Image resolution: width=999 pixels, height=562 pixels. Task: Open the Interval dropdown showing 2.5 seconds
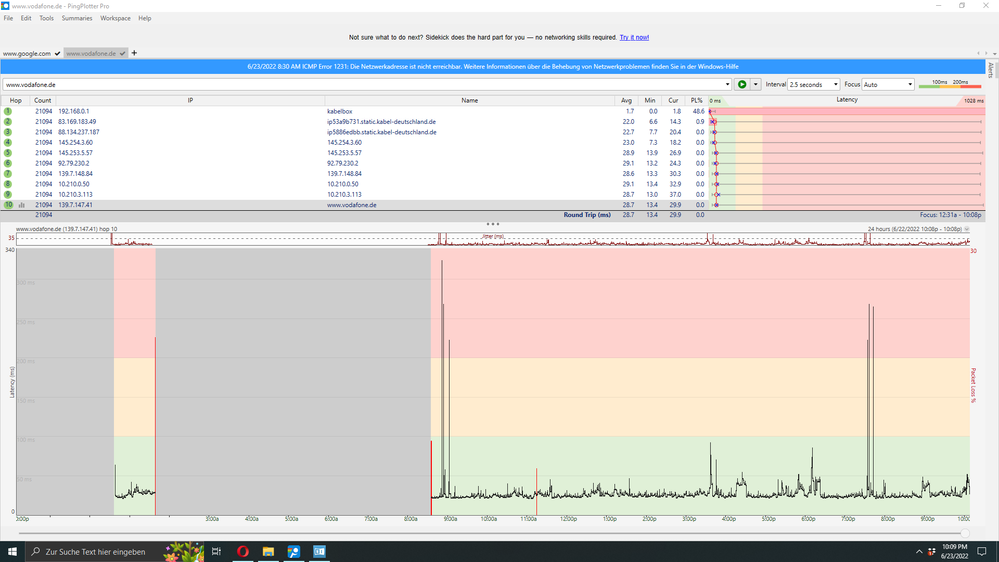tap(814, 84)
